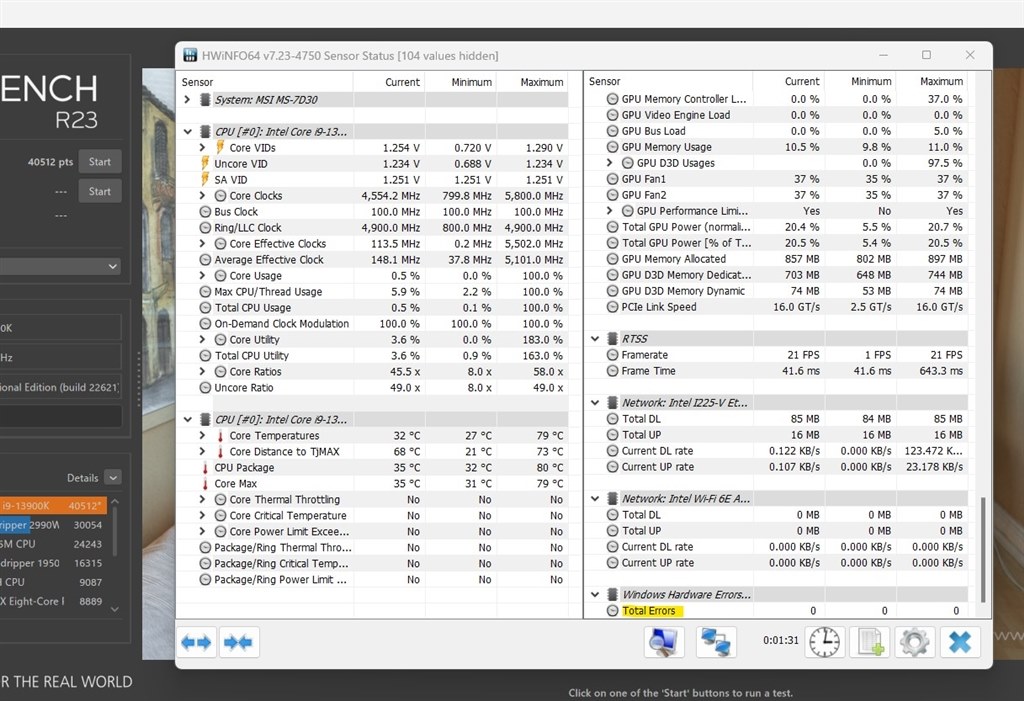This screenshot has width=1024, height=701.
Task: Click the second Cinebench Start button
Action: tap(100, 191)
